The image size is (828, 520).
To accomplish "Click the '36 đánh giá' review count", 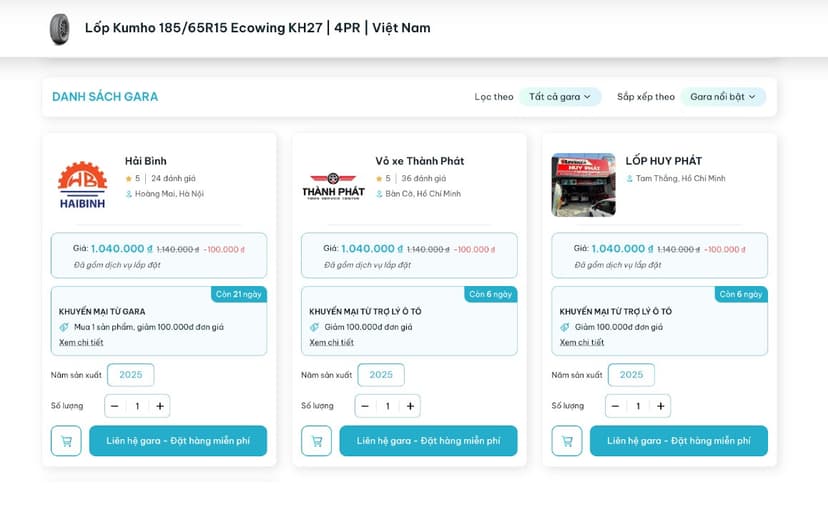I will click(x=424, y=178).
